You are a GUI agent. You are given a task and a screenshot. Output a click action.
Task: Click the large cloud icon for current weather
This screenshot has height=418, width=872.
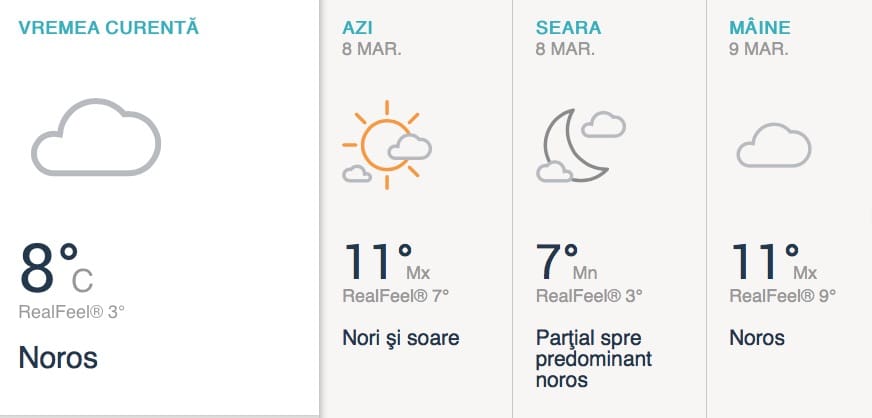(x=96, y=137)
